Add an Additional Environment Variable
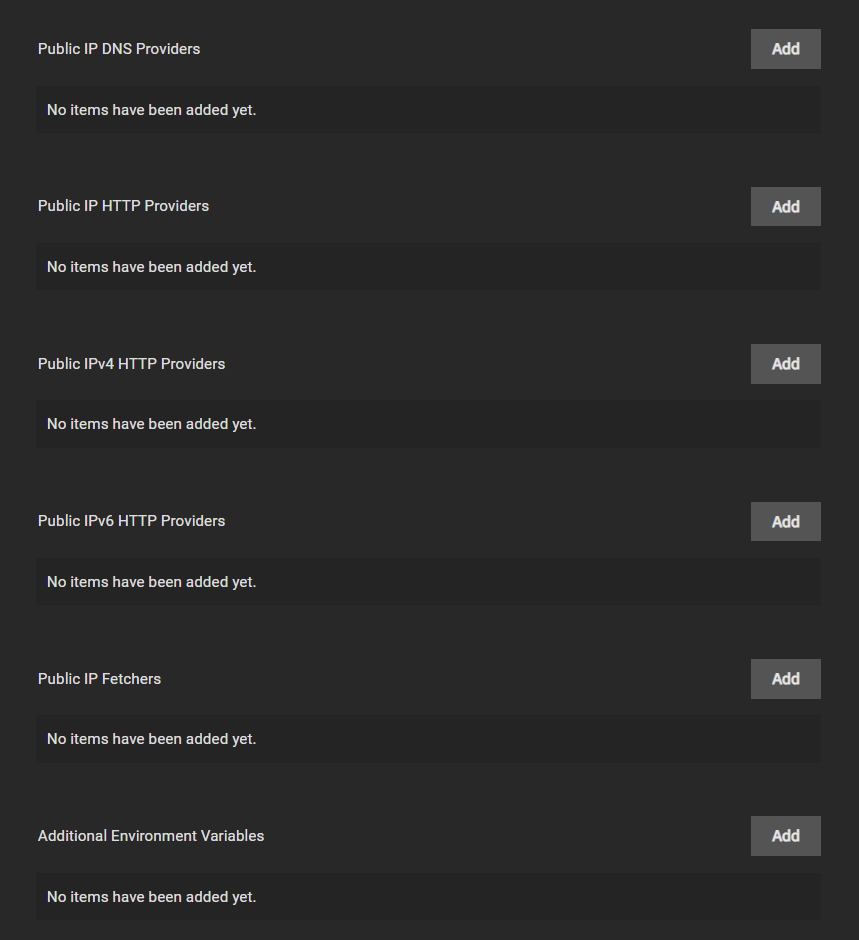Image resolution: width=859 pixels, height=940 pixels. click(x=785, y=836)
